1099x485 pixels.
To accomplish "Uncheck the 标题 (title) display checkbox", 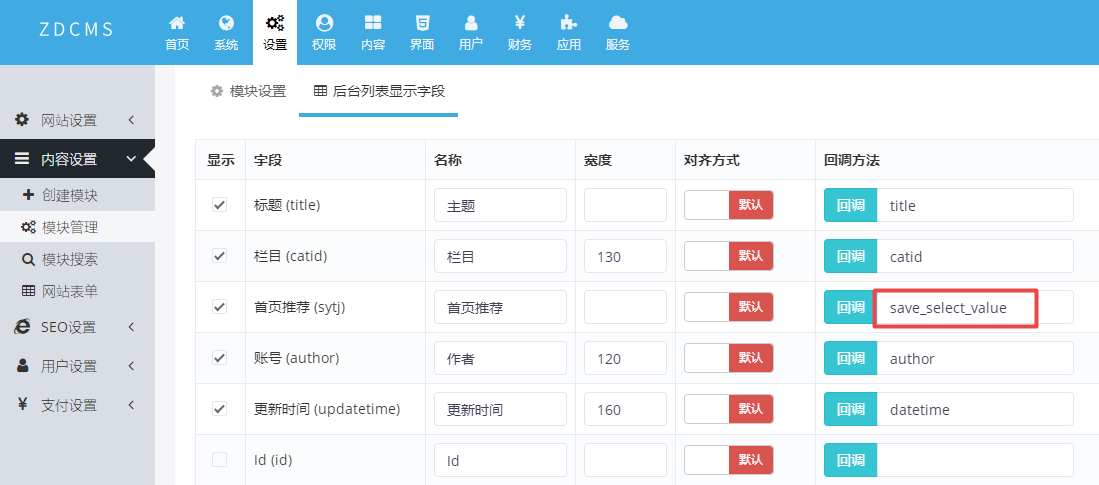I will pyautogui.click(x=219, y=205).
